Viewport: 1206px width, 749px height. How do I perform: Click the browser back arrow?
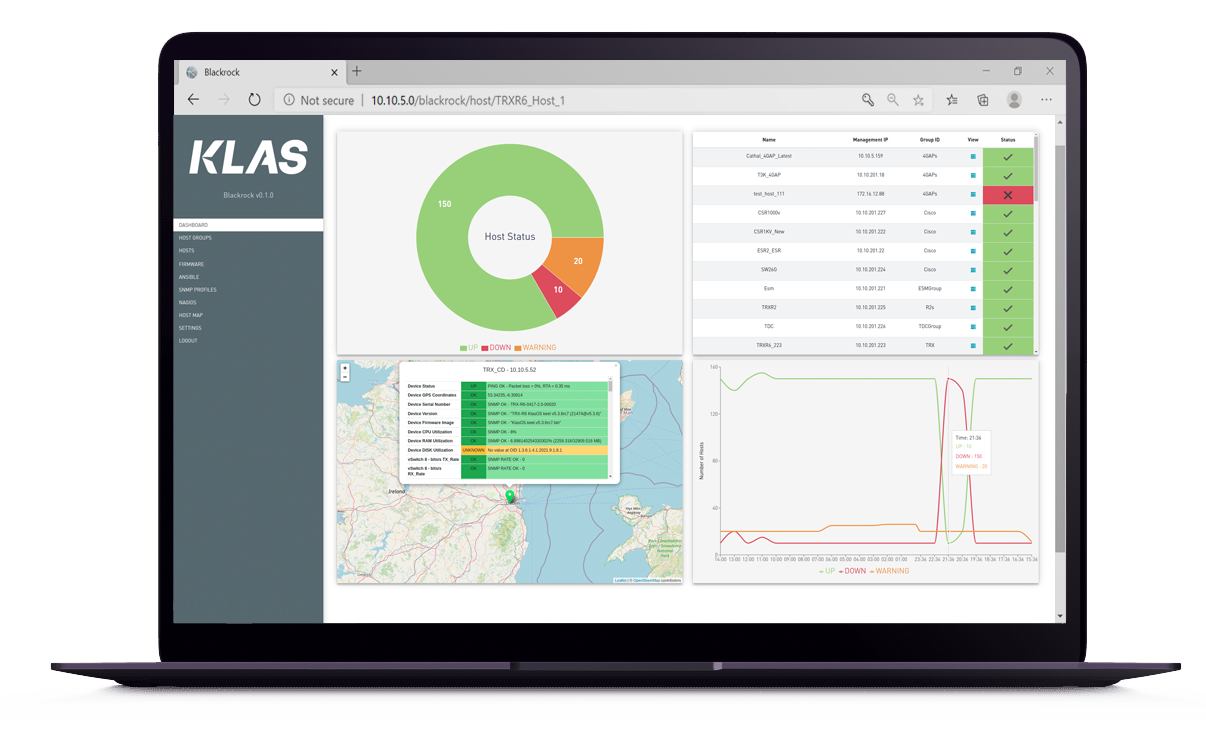[x=193, y=100]
